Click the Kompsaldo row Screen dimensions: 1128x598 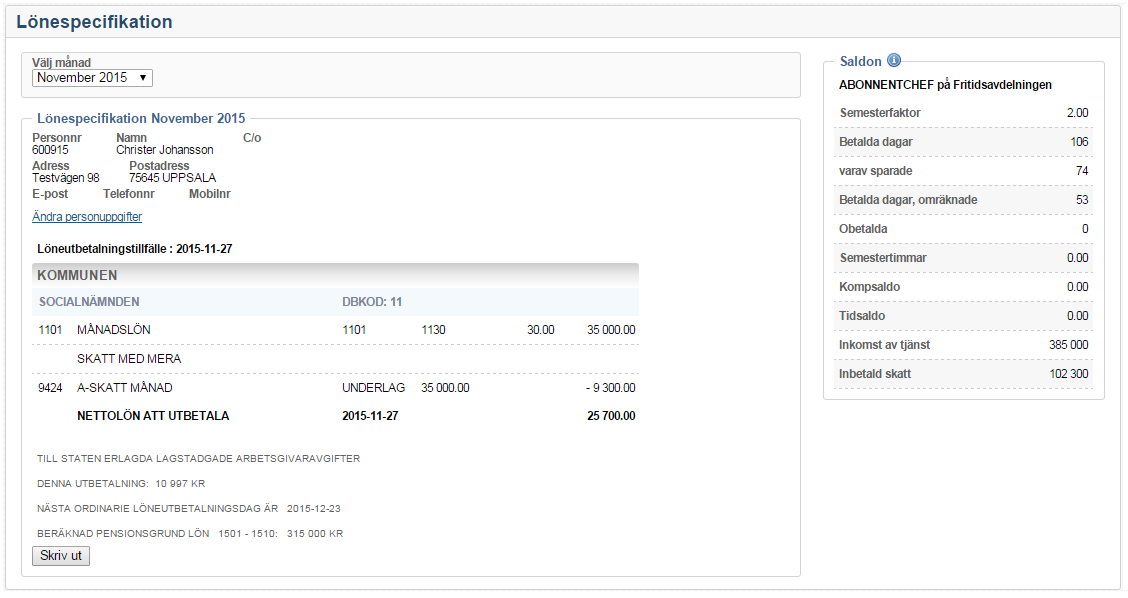coord(963,286)
